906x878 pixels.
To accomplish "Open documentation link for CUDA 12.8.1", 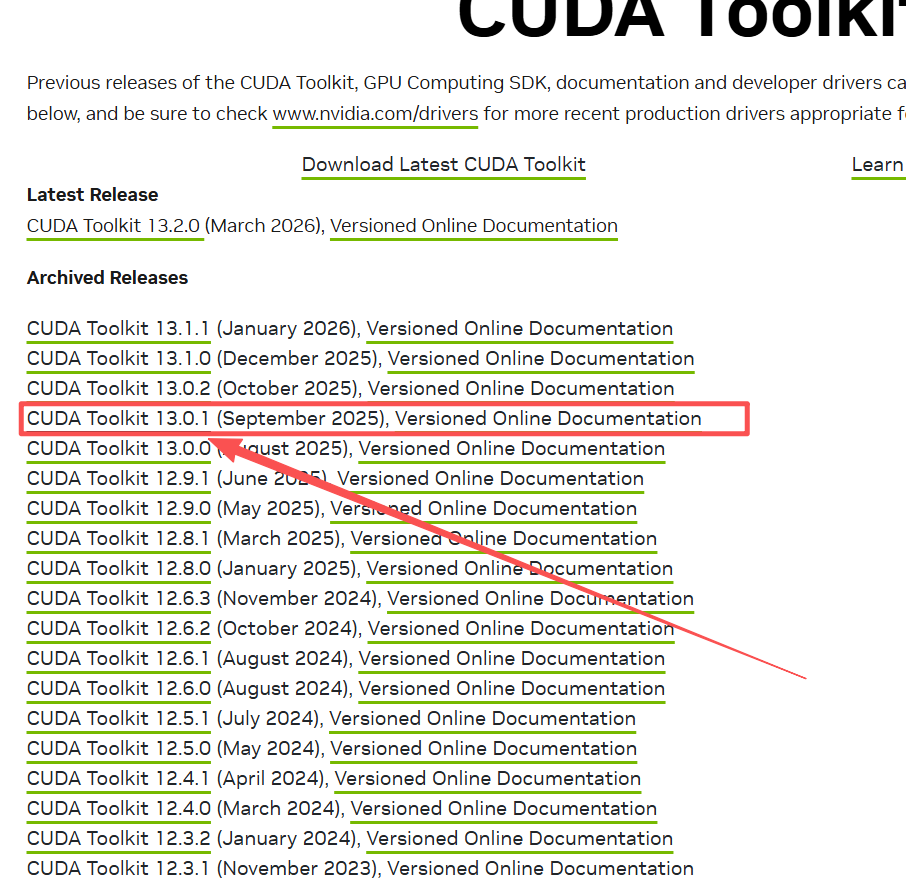I will [504, 539].
